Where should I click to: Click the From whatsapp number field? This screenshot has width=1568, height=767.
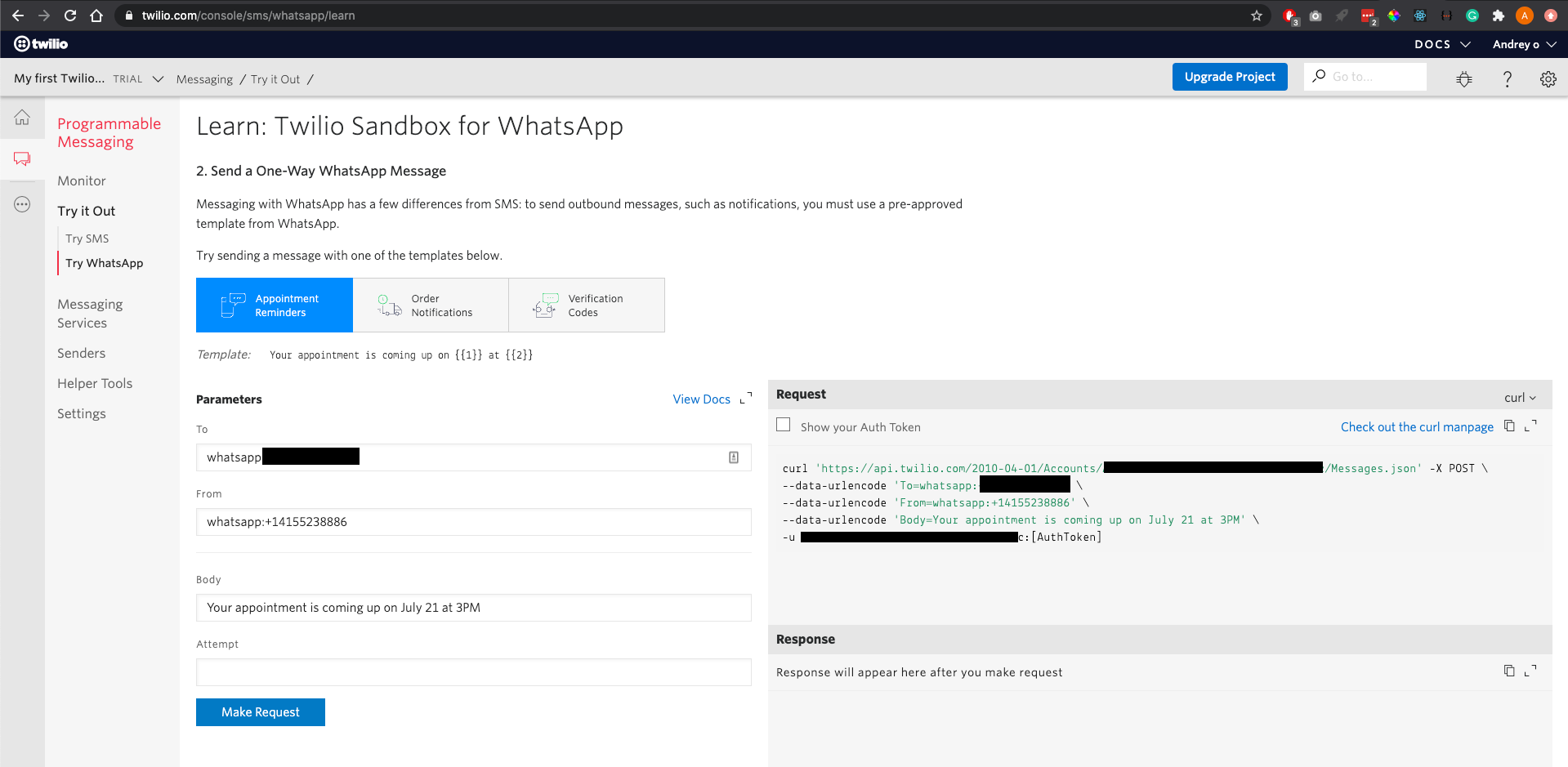(474, 522)
